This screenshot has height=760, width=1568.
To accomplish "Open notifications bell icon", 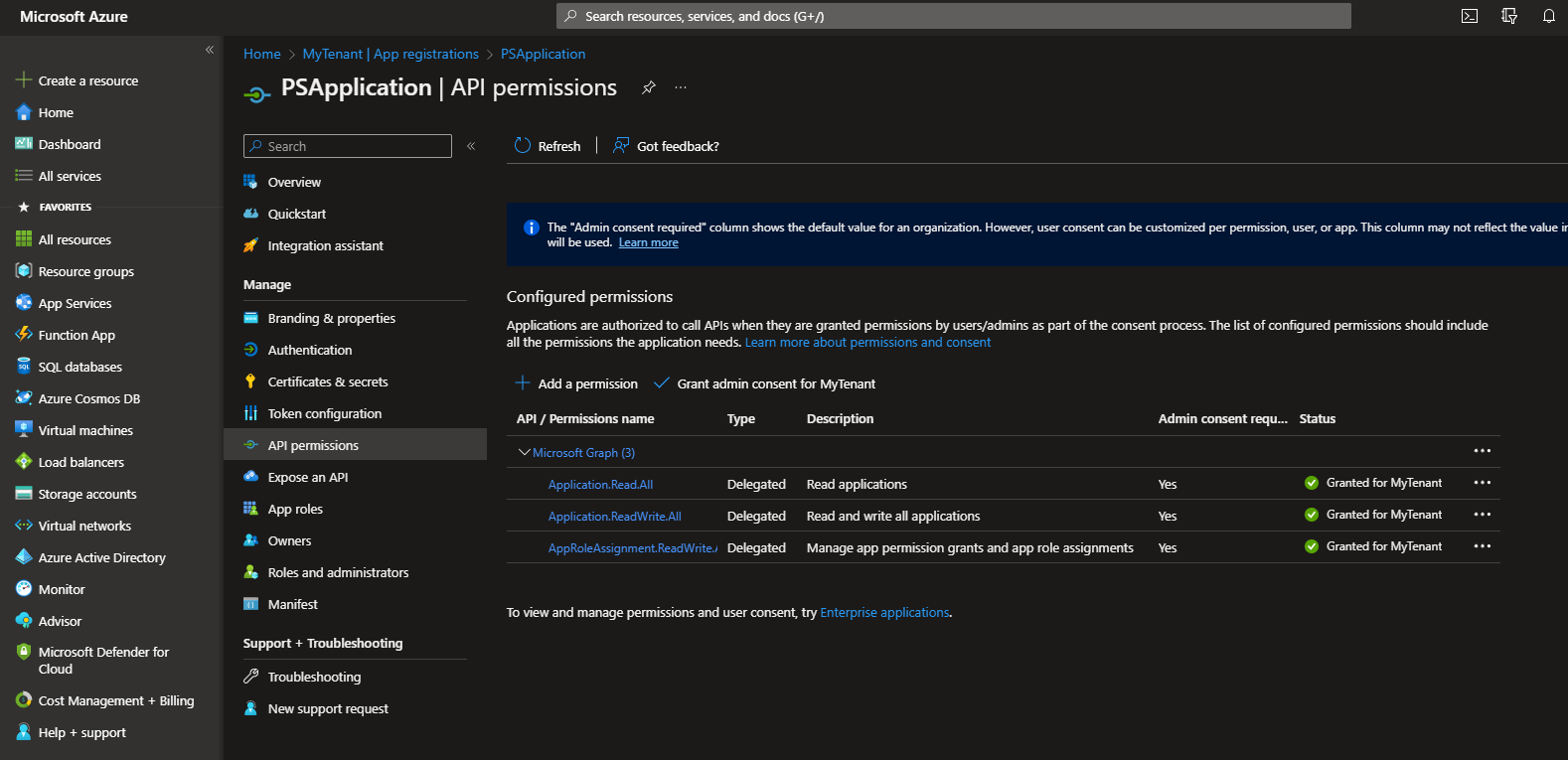I will [1549, 16].
